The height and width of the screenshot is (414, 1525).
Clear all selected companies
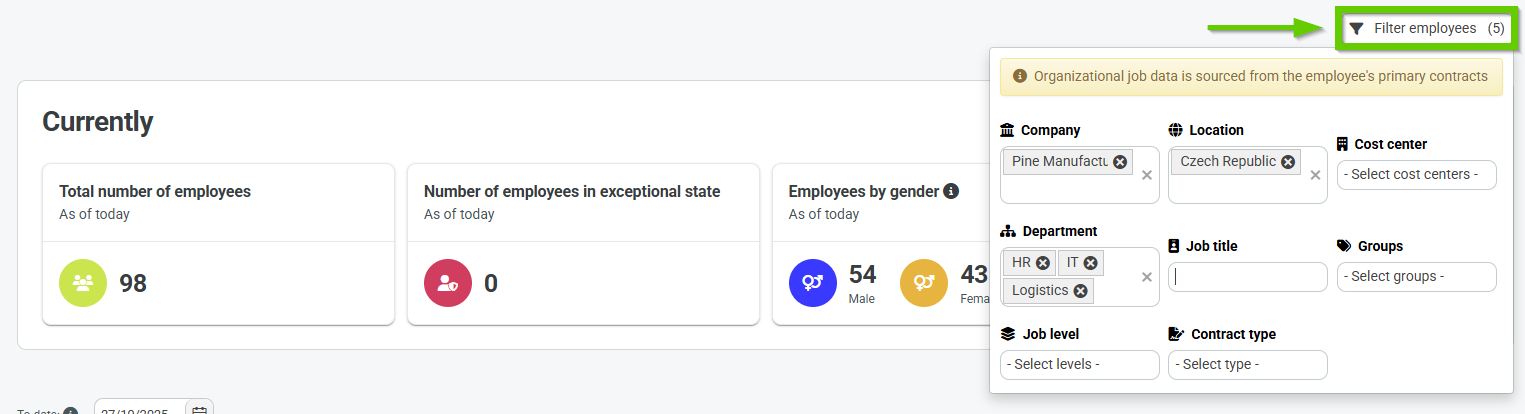(x=1147, y=175)
